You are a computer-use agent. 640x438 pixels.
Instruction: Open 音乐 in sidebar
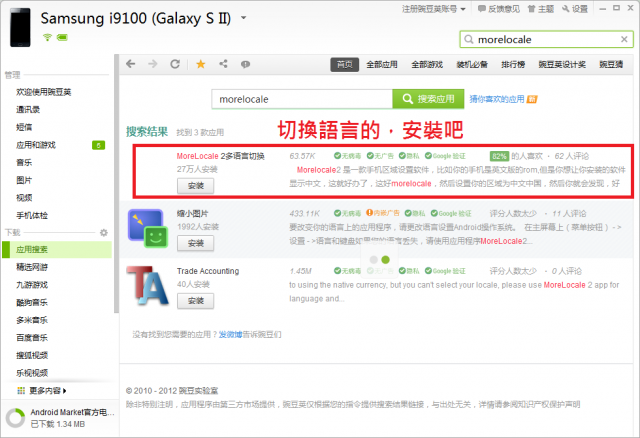[x=24, y=162]
